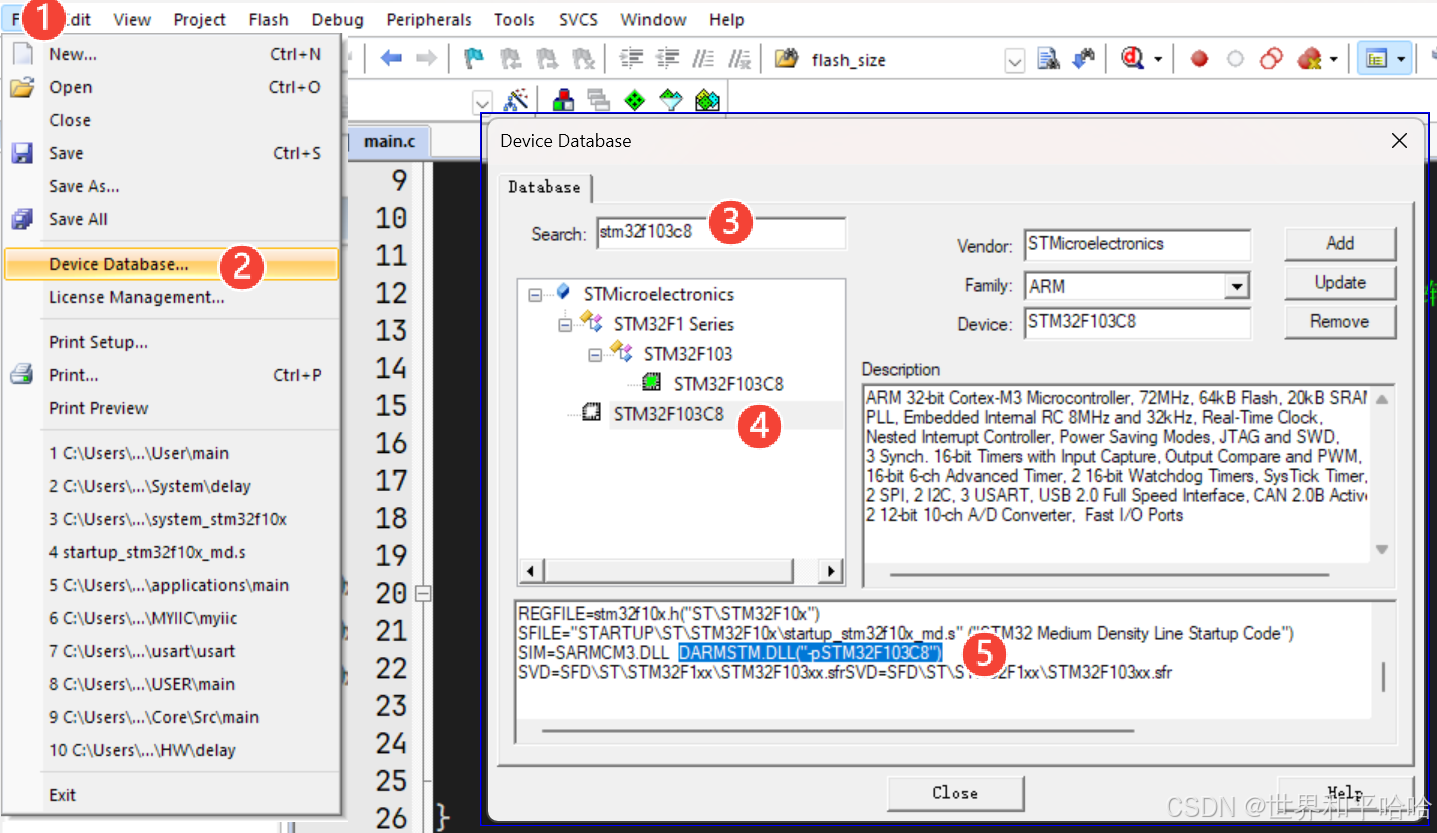Click the find text page icon
Screen dimensions: 1437x833
[1048, 59]
